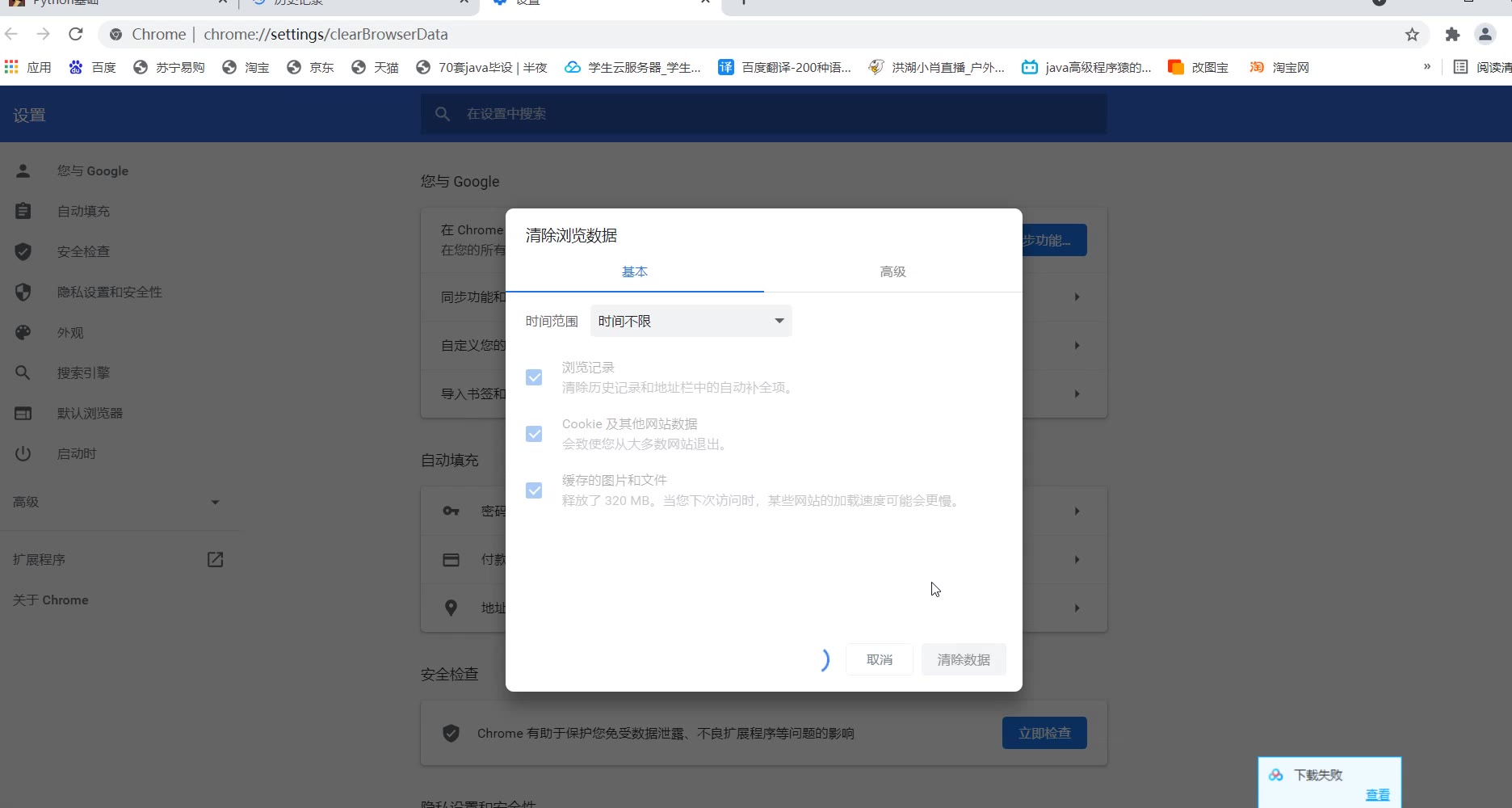Open the 京东 bookmark
This screenshot has height=808, width=1512.
pos(311,67)
